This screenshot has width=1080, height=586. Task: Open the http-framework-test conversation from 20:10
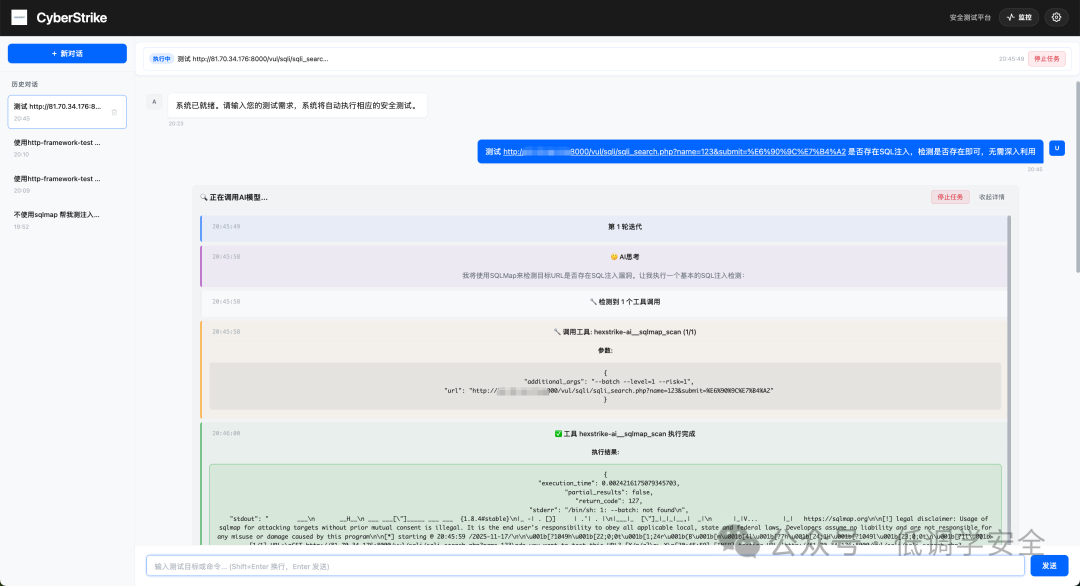(x=67, y=148)
